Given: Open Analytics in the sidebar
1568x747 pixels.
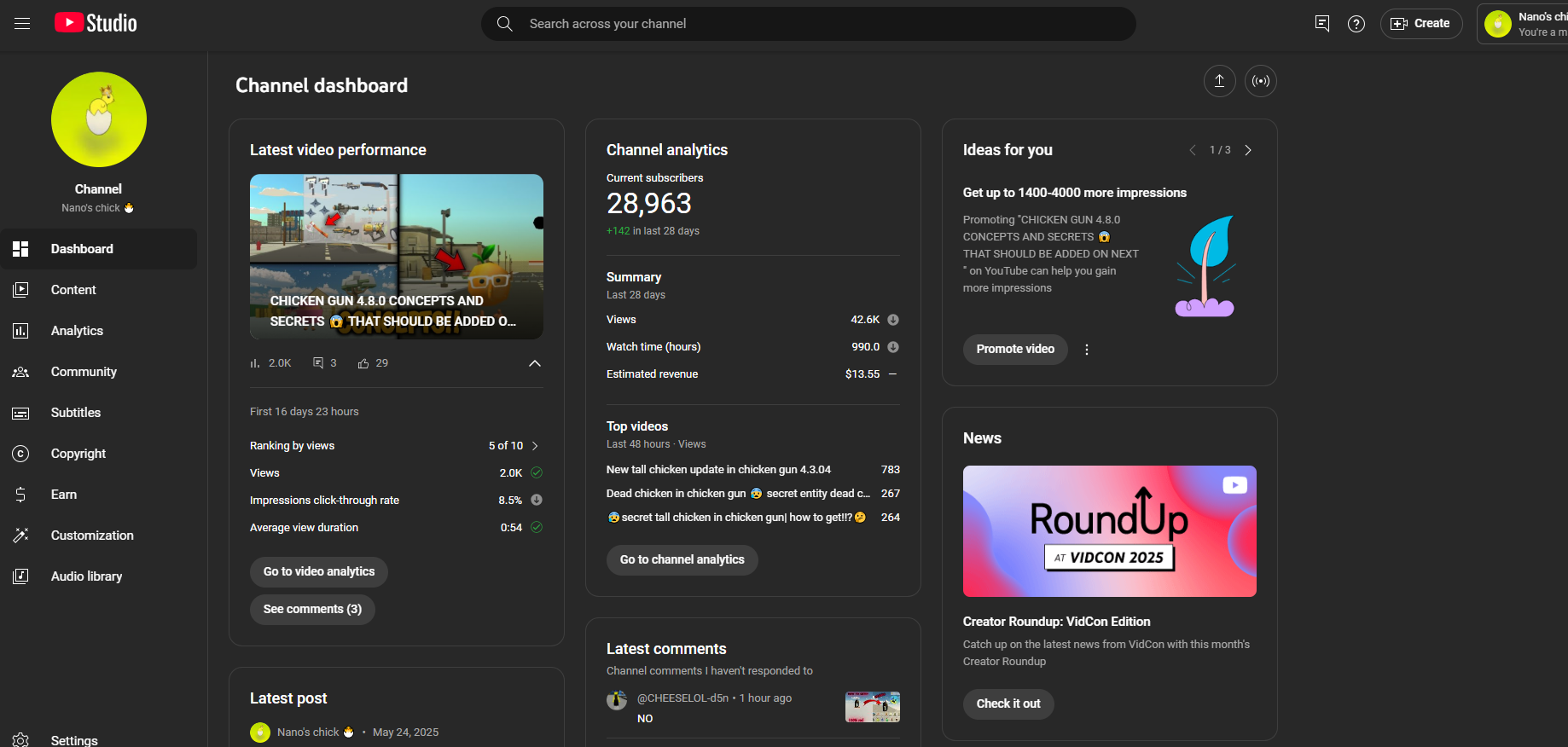Looking at the screenshot, I should coord(99,331).
